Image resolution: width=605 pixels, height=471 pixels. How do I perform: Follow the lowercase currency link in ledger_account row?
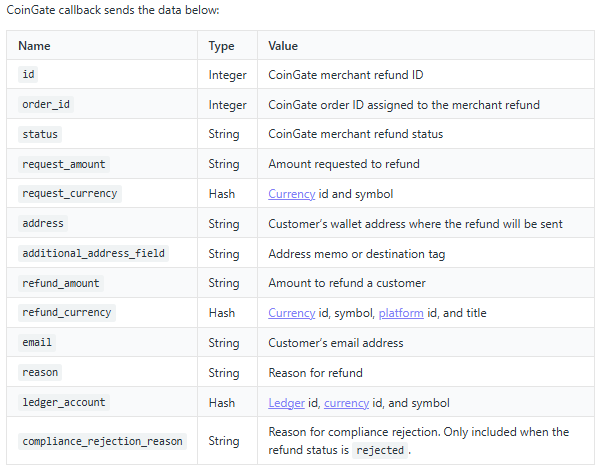tap(346, 403)
